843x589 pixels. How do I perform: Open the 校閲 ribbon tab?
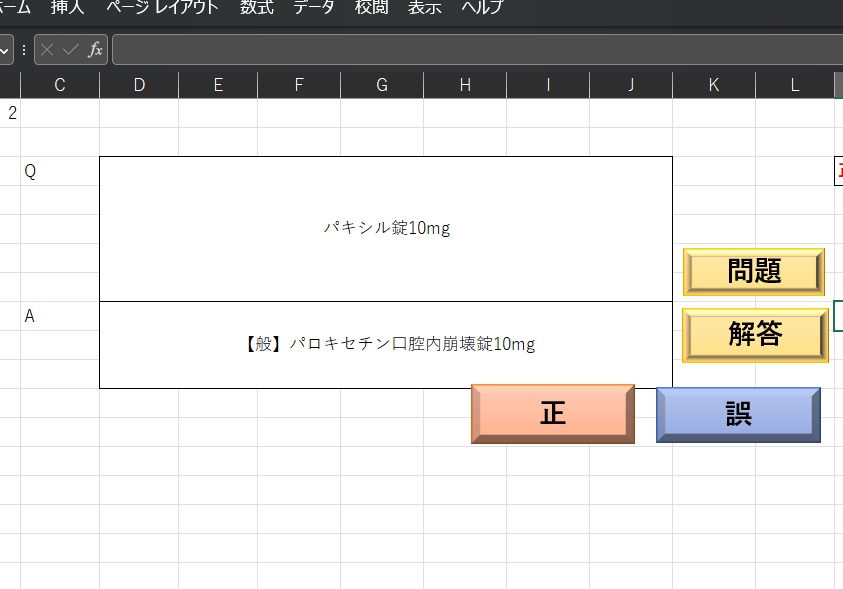pos(371,7)
